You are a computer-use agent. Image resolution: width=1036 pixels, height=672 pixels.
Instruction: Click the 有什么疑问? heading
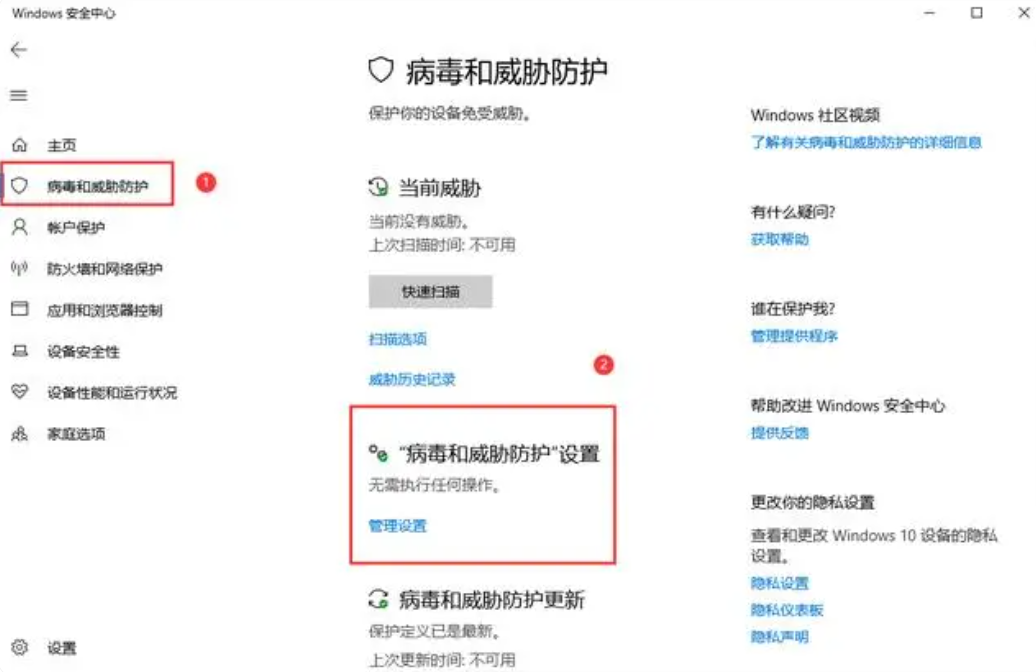[793, 212]
